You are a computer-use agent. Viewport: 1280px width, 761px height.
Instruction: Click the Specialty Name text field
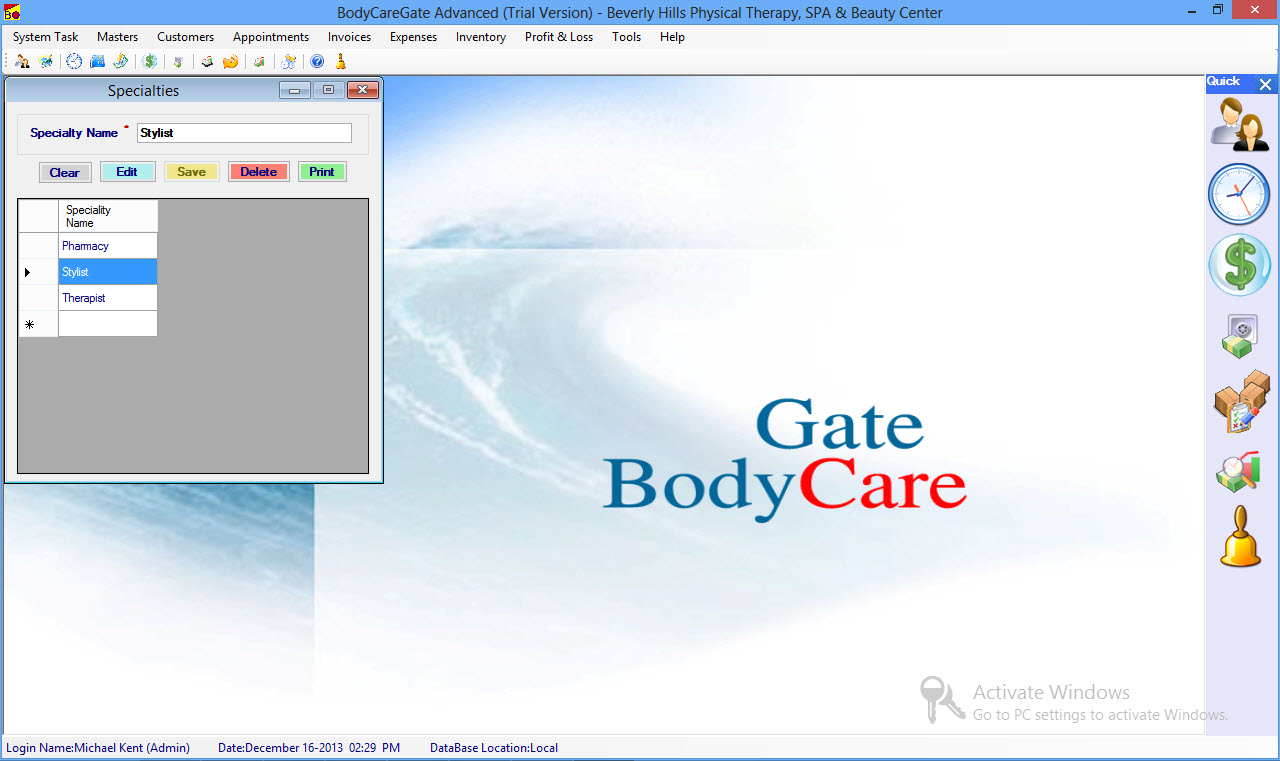(244, 133)
